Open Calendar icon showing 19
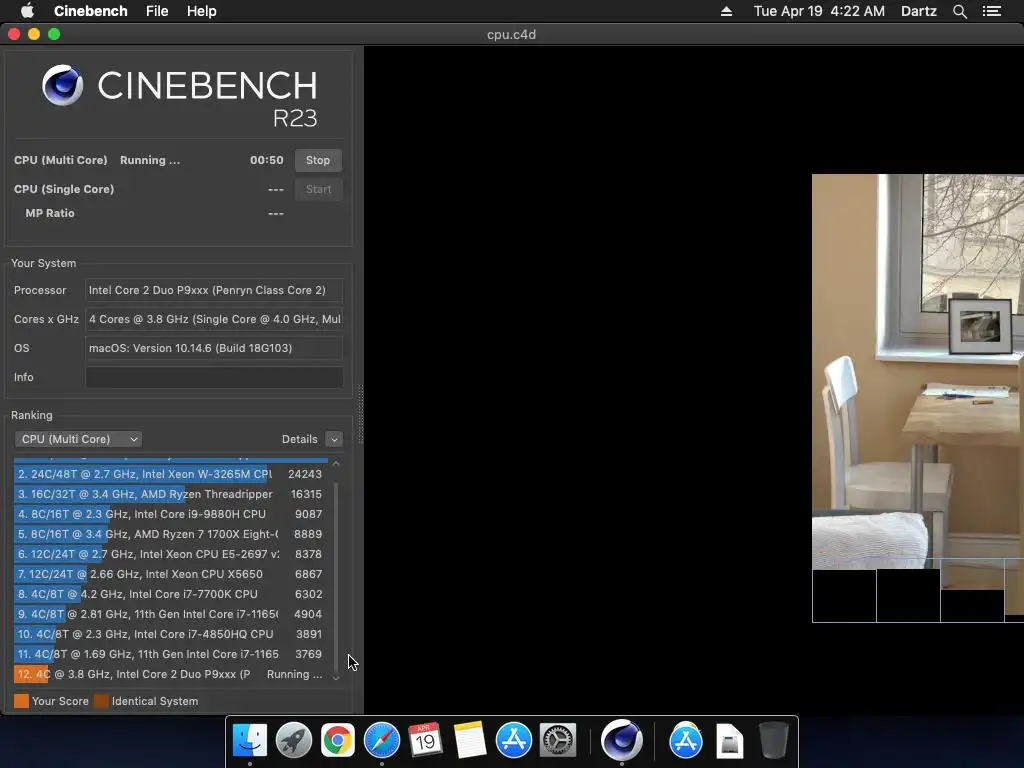The width and height of the screenshot is (1024, 768). (425, 741)
